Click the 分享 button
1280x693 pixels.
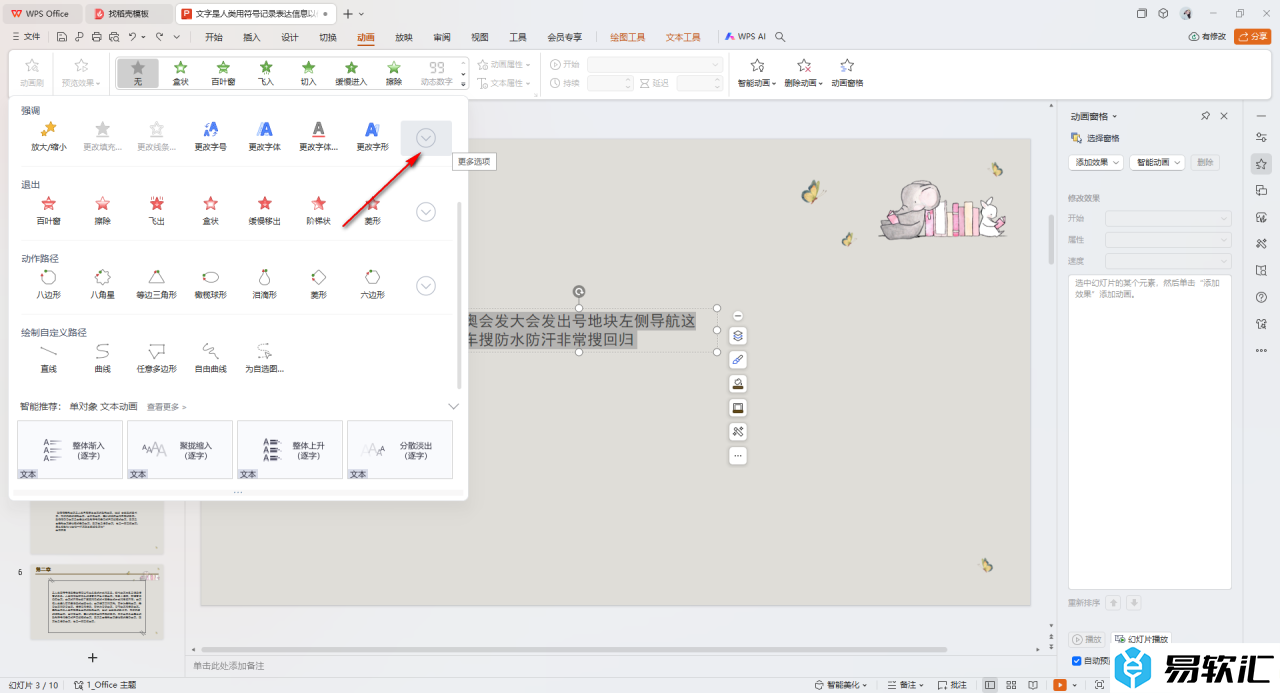1253,37
